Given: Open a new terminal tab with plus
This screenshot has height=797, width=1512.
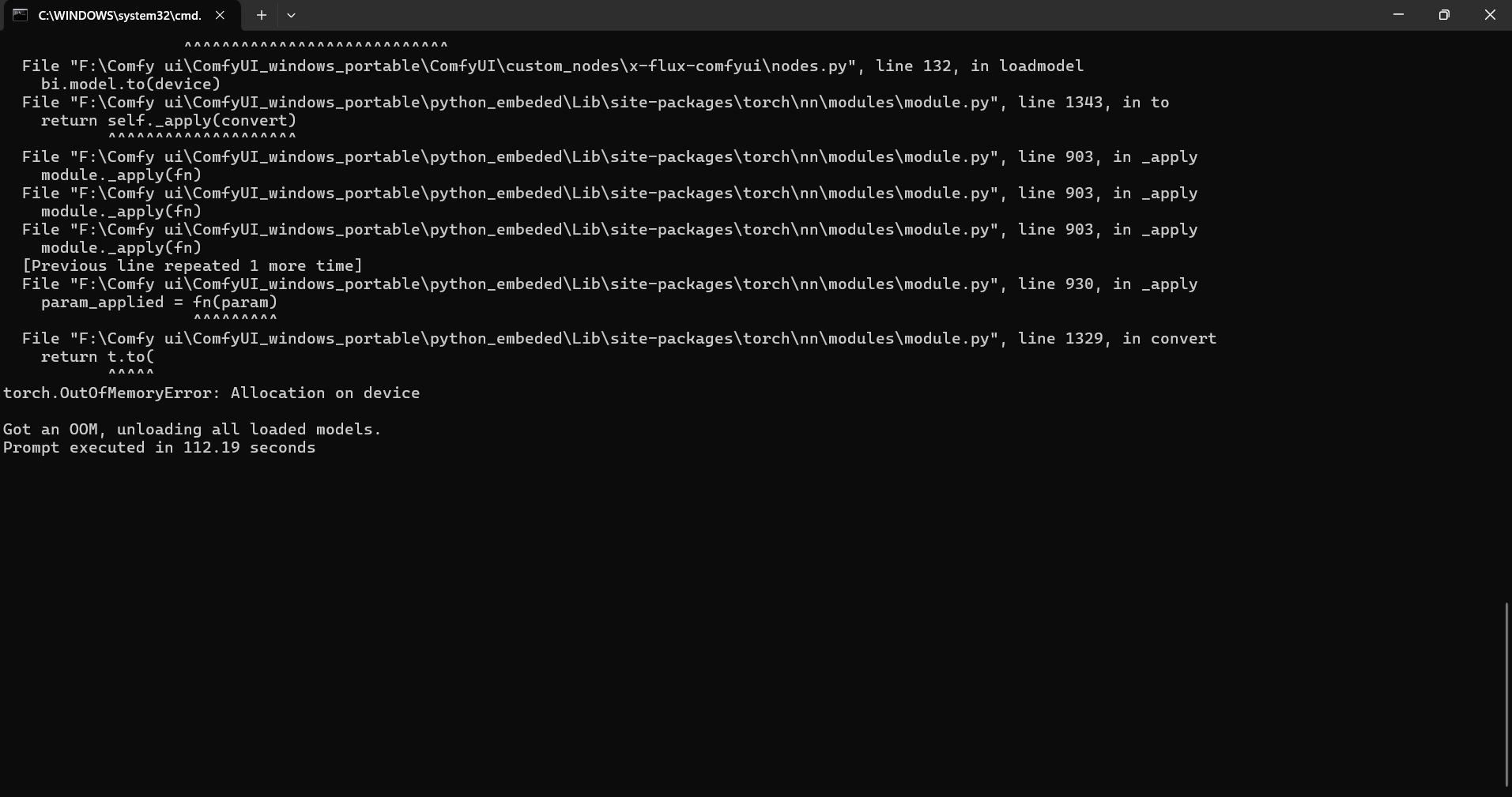Looking at the screenshot, I should point(262,15).
